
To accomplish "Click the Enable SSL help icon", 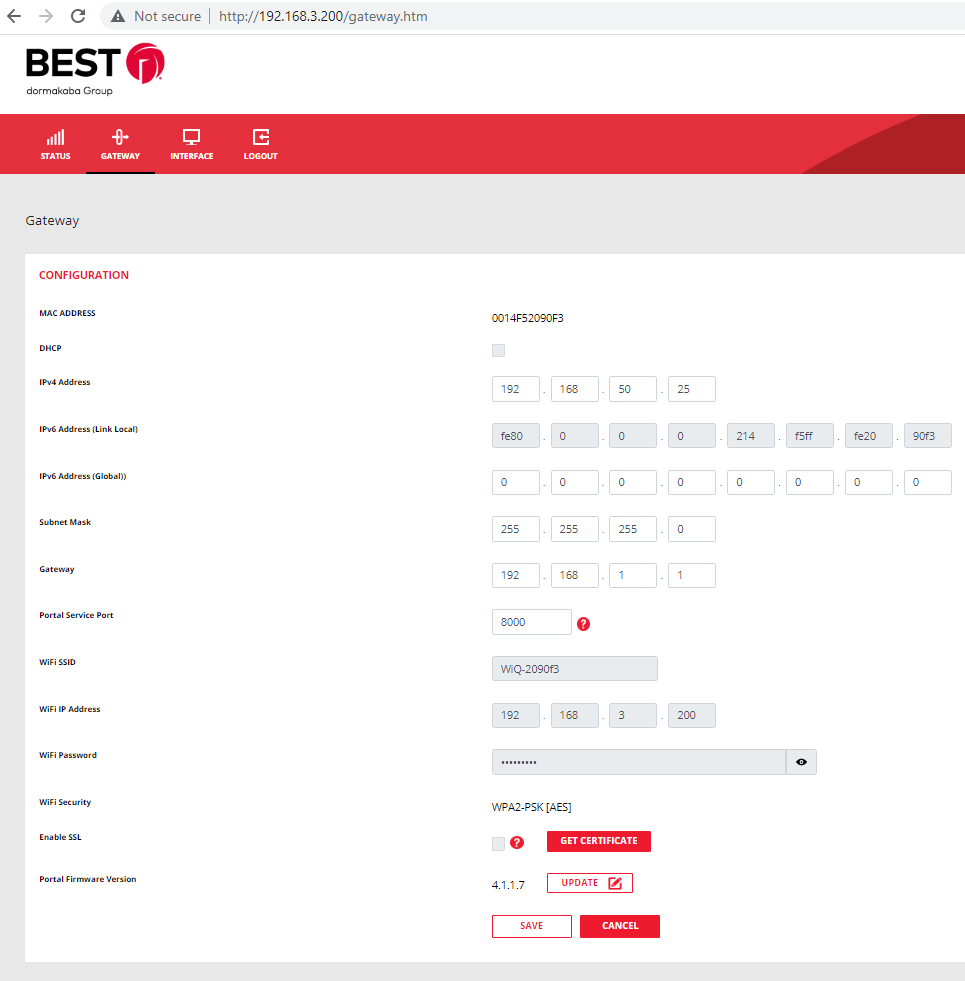I will pyautogui.click(x=516, y=843).
